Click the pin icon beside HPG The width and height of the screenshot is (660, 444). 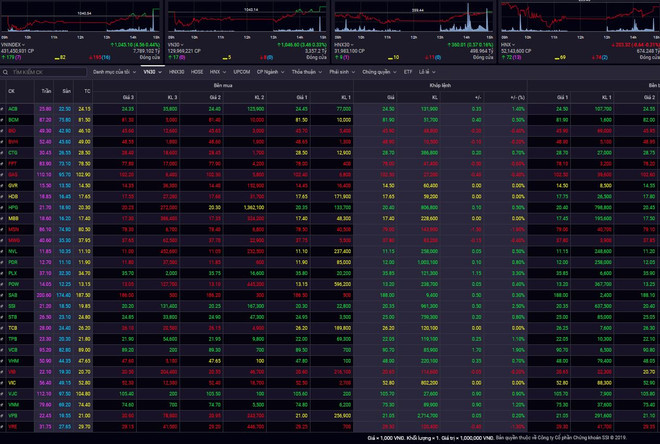pyautogui.click(x=3, y=206)
